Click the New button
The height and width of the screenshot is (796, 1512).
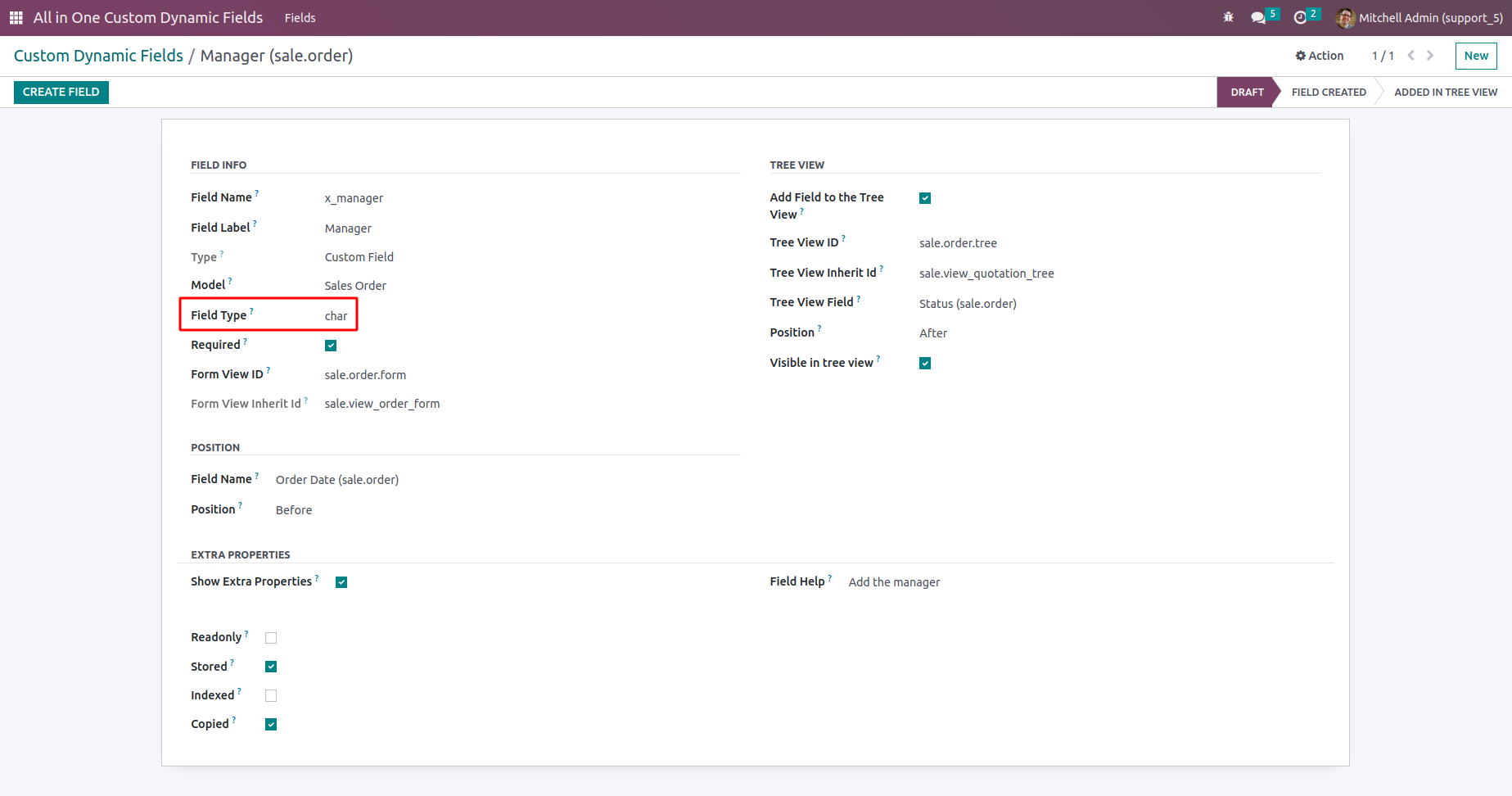click(x=1476, y=56)
